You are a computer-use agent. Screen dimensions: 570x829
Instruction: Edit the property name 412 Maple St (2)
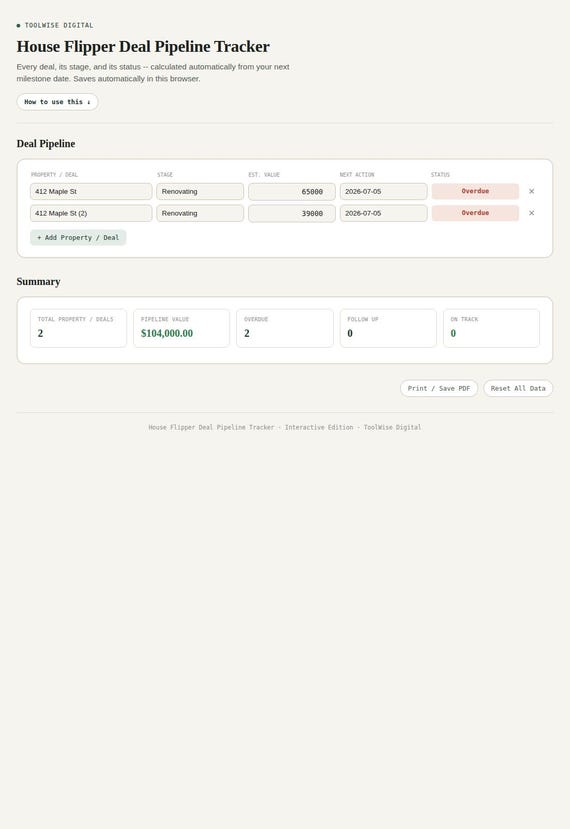91,213
